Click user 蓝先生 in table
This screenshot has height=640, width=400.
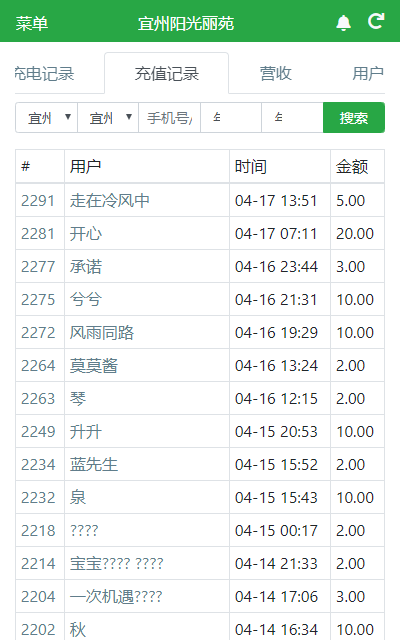[94, 464]
